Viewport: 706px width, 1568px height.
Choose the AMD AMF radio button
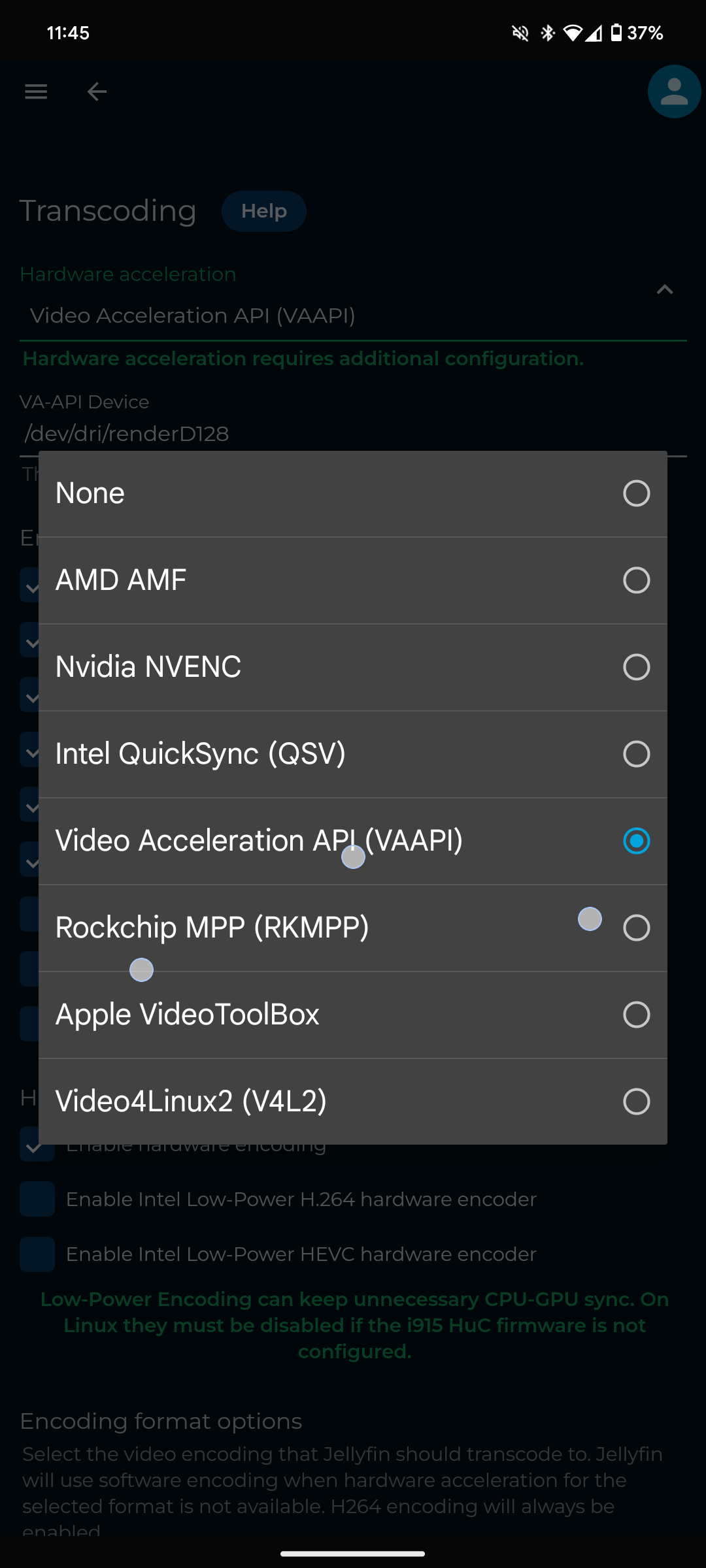tap(636, 580)
